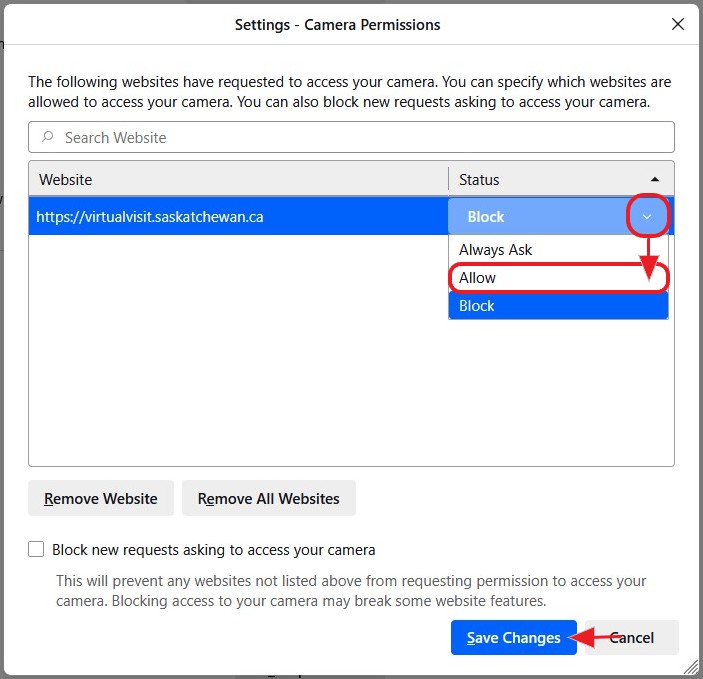This screenshot has height=679, width=703.
Task: Click the "Block new requests" label text
Action: coord(214,549)
